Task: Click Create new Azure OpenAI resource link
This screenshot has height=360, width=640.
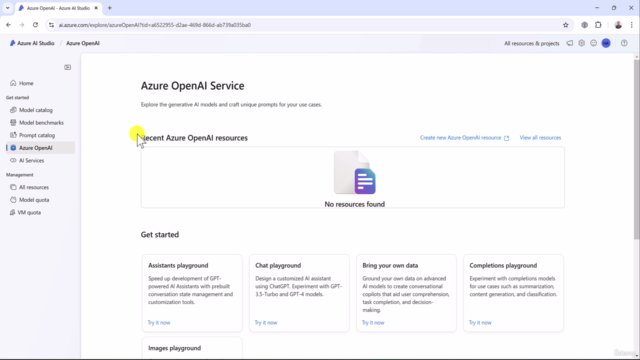Action: (464, 138)
